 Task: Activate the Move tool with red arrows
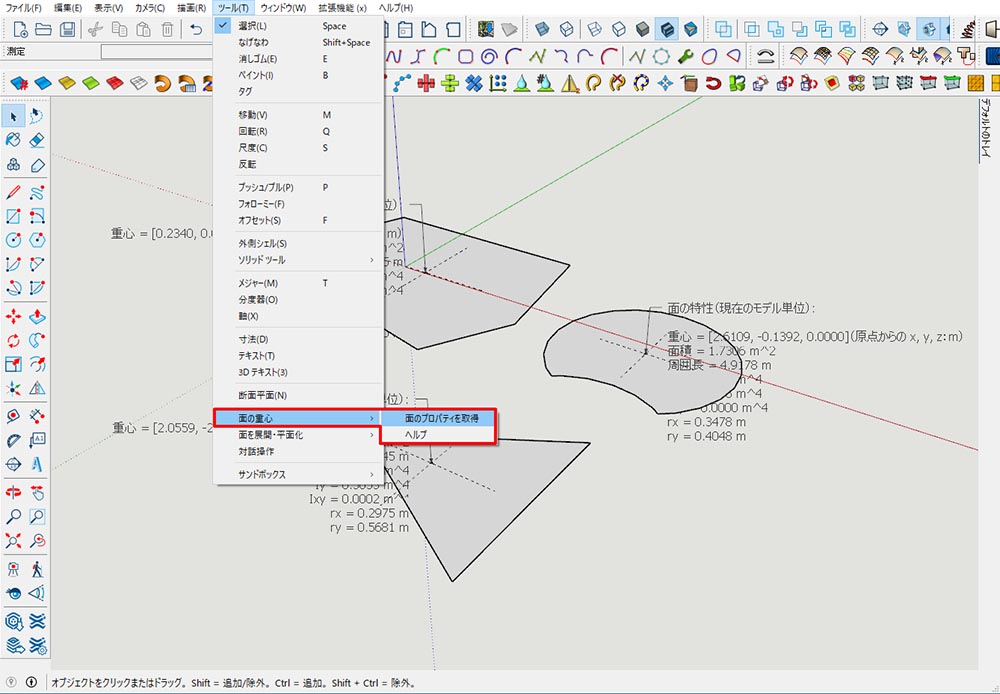13,316
